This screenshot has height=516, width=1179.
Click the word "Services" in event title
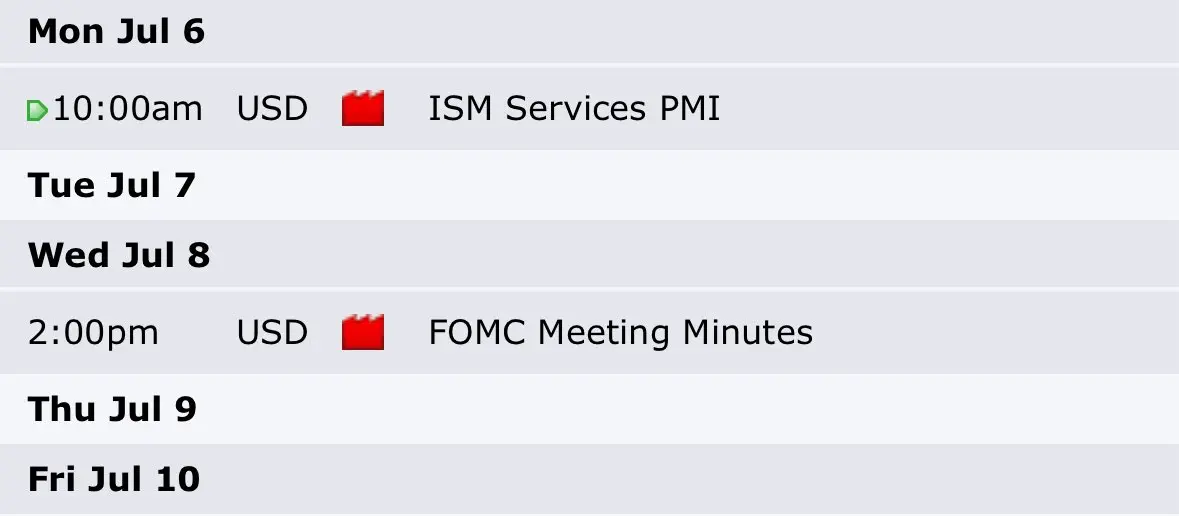[576, 108]
